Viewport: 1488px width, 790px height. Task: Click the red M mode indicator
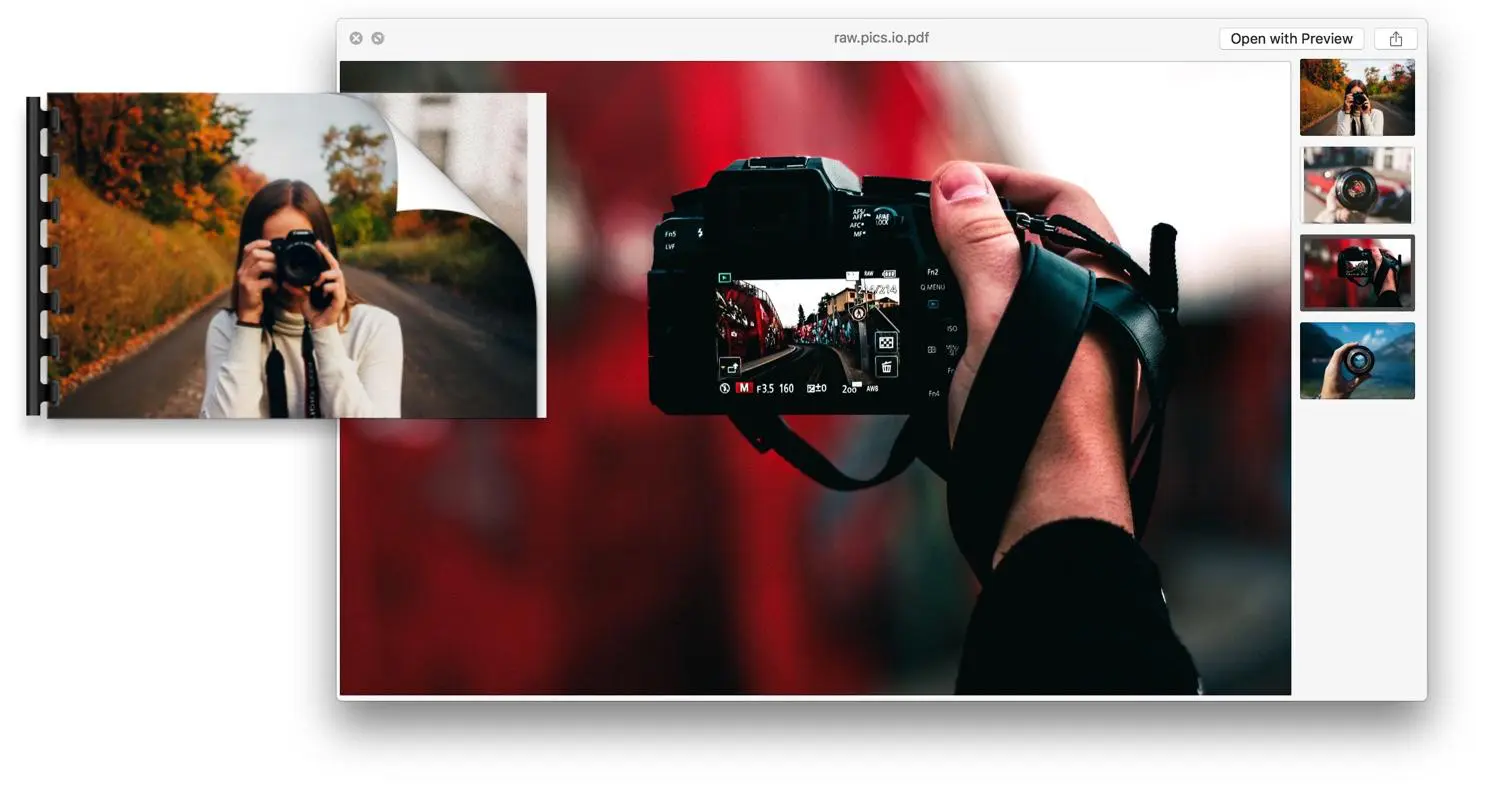tap(743, 388)
